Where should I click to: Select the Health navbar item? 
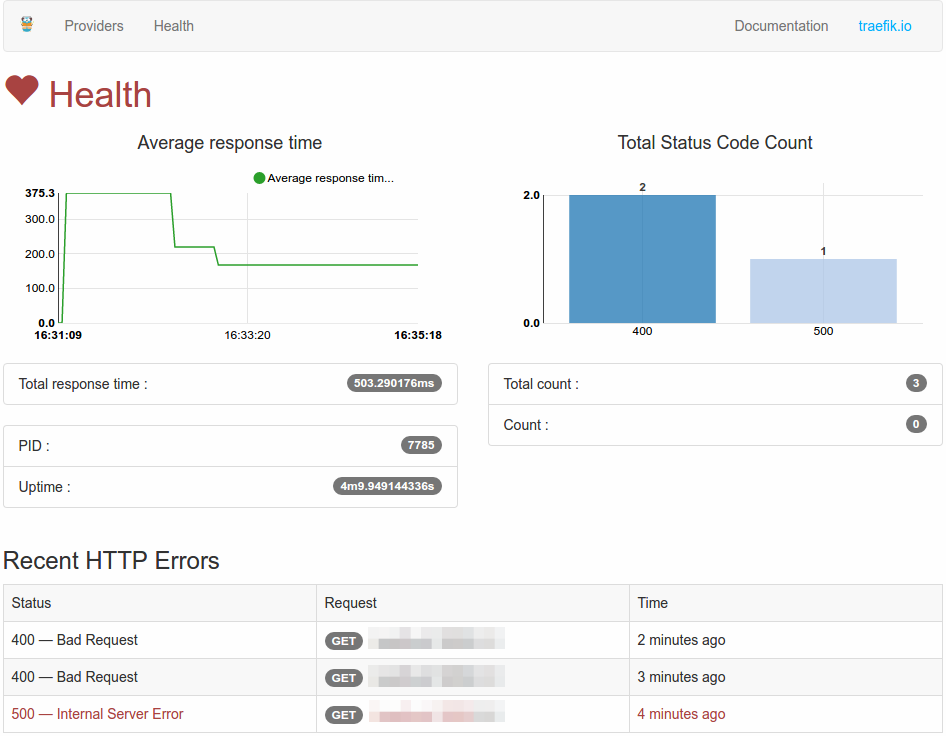point(173,25)
